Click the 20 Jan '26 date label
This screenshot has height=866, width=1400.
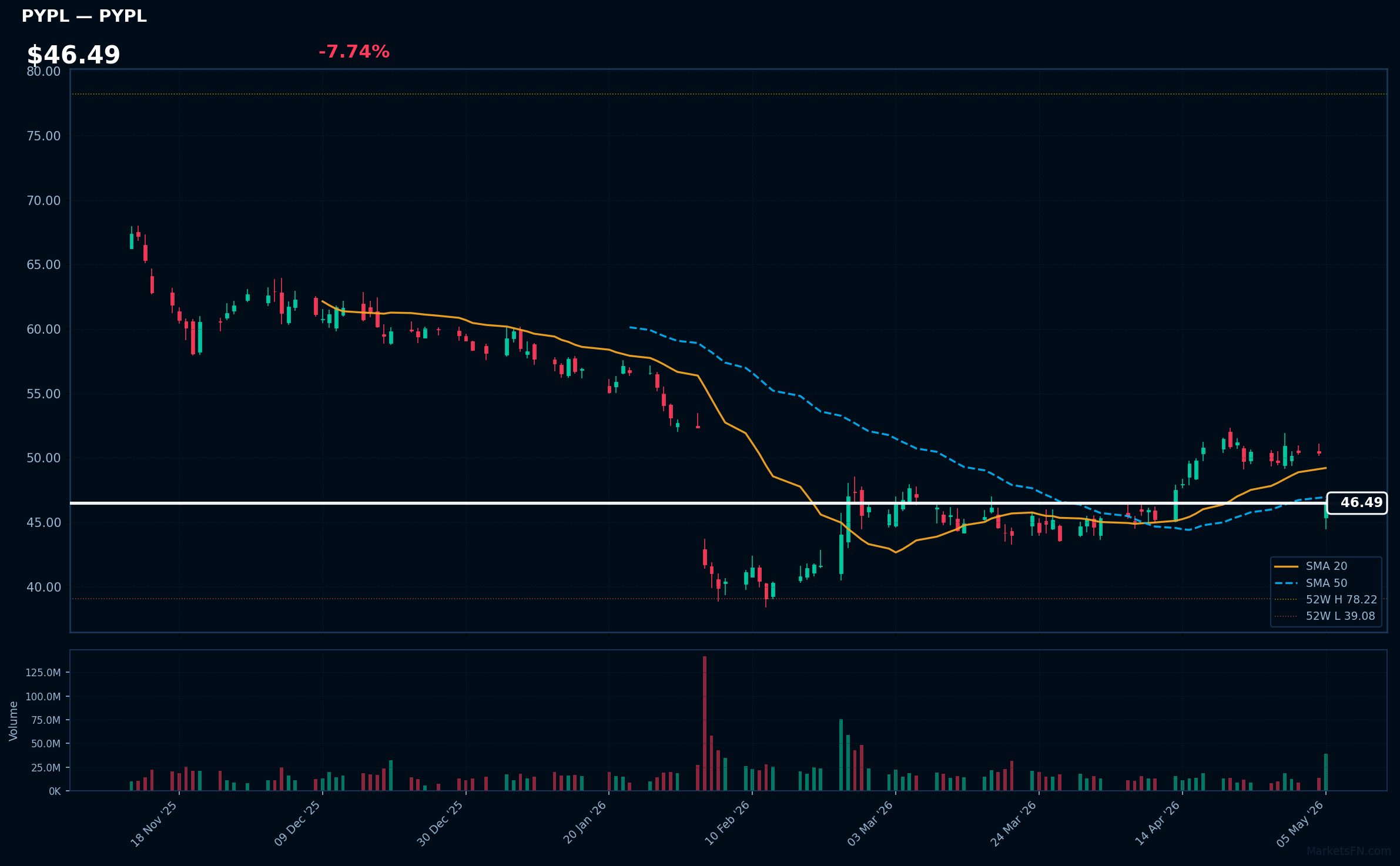584,824
